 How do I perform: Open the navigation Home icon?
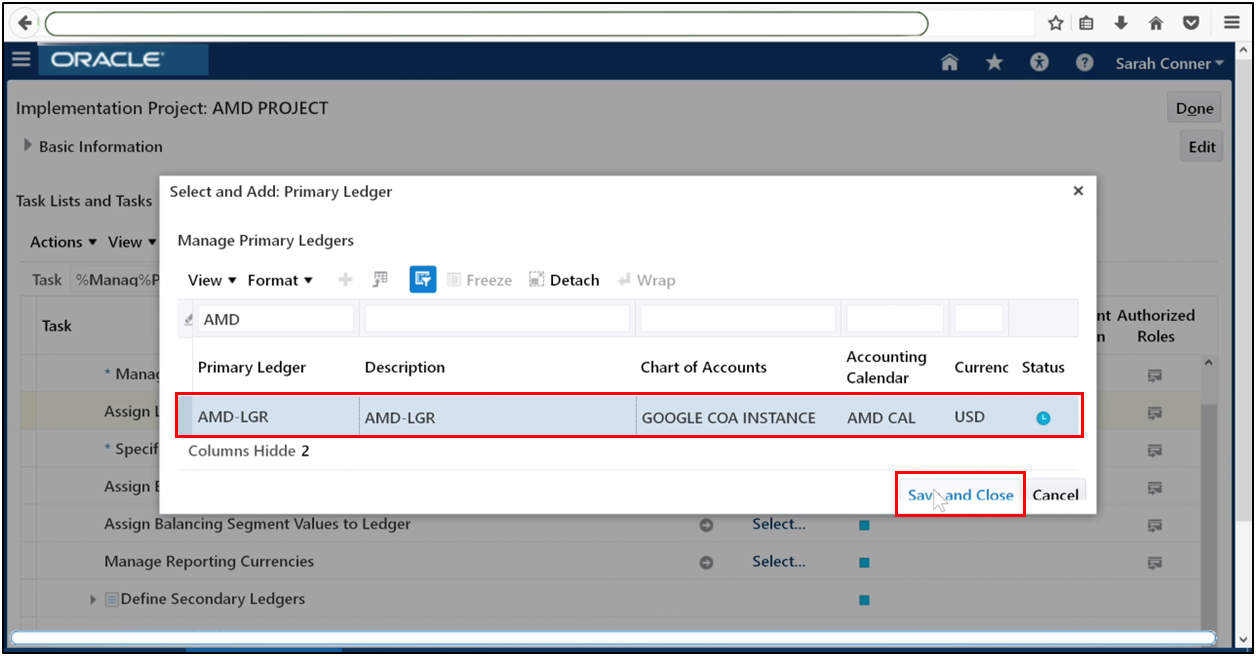pyautogui.click(x=948, y=62)
